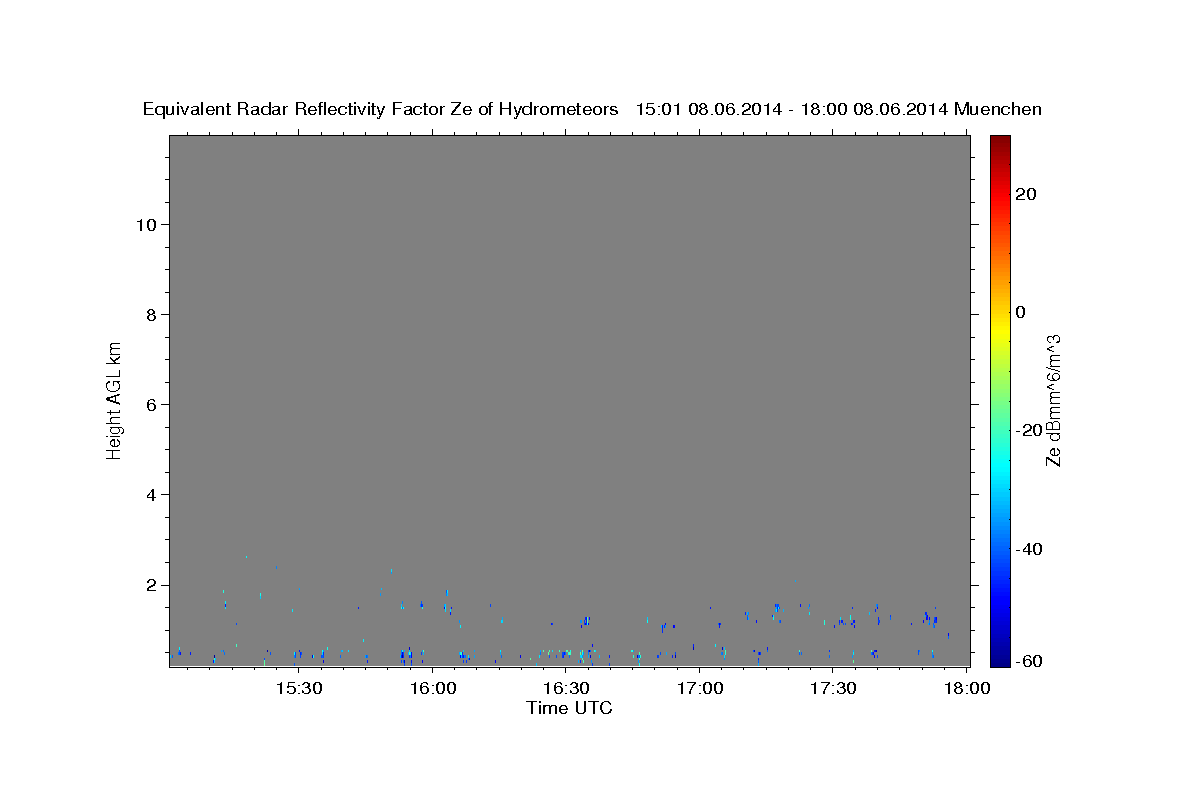Click the height axis label '6'
The image size is (1200, 800).
(x=149, y=404)
